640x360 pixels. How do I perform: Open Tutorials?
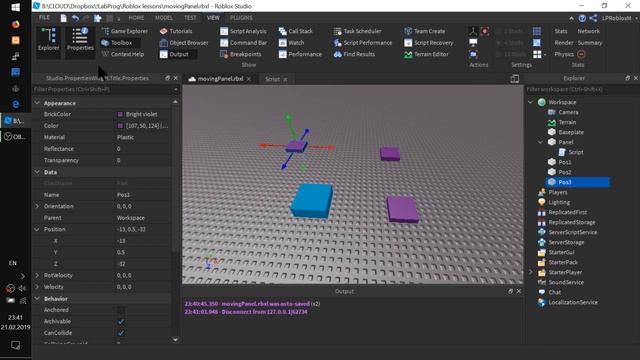[x=176, y=31]
